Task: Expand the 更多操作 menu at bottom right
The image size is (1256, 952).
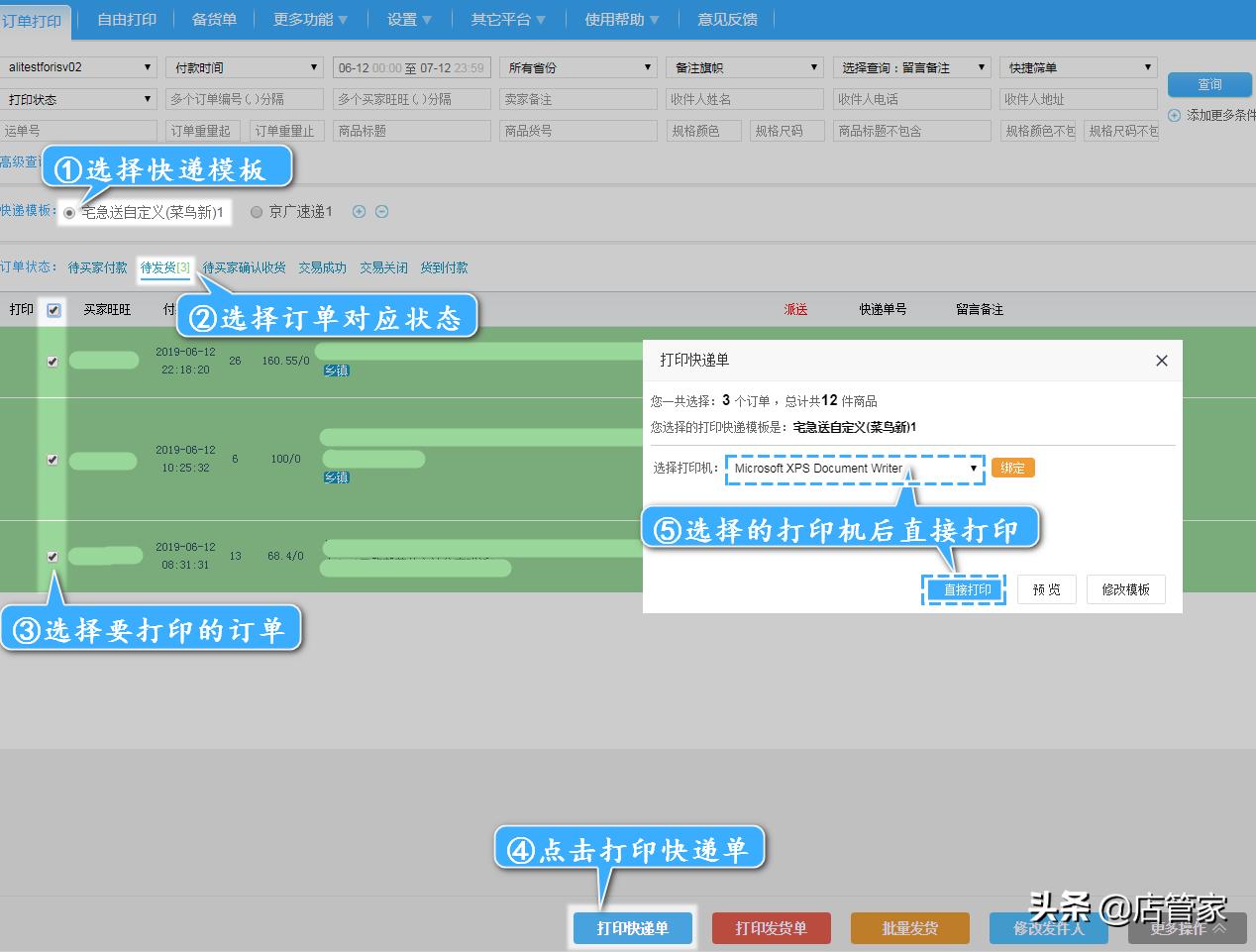Action: tap(1187, 928)
